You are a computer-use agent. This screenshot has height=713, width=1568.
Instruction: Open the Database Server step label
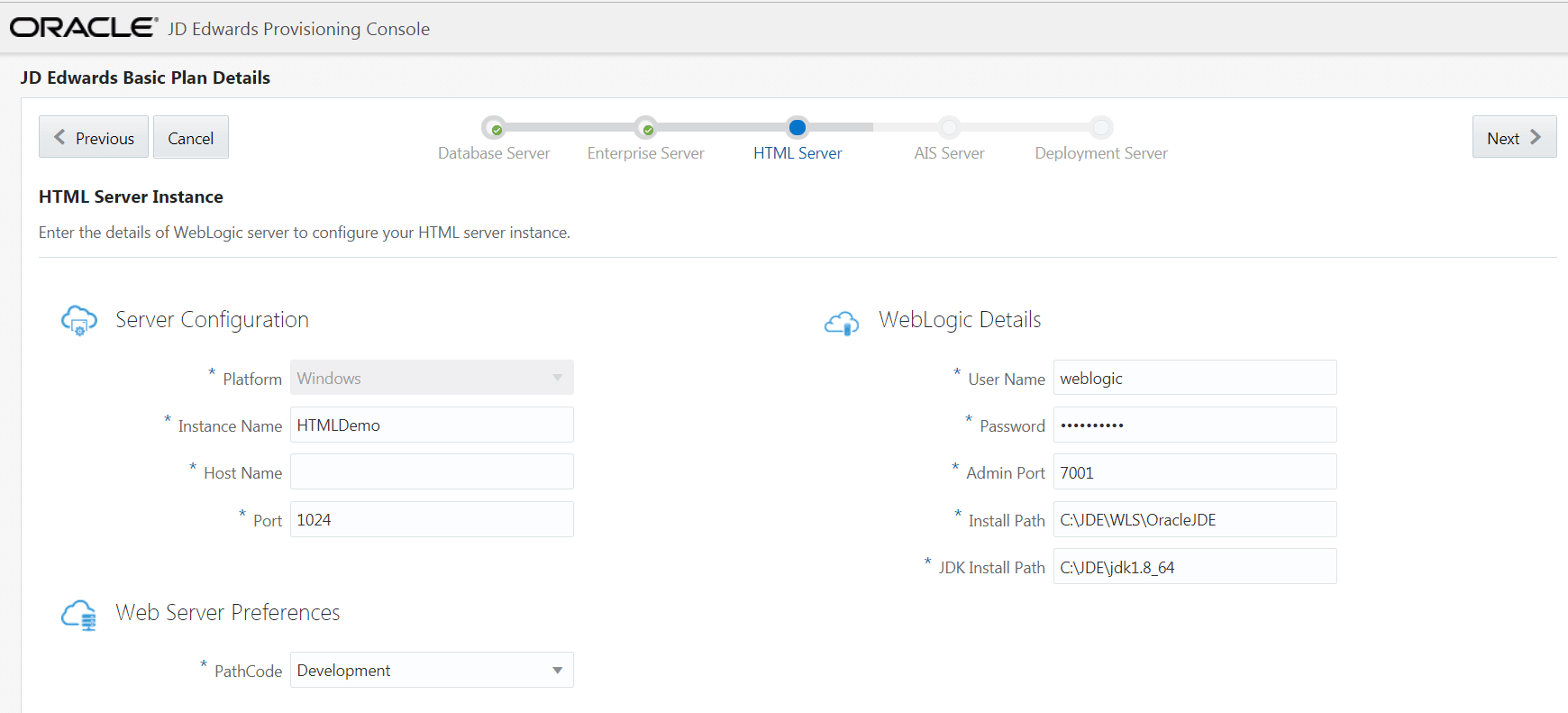tap(494, 153)
